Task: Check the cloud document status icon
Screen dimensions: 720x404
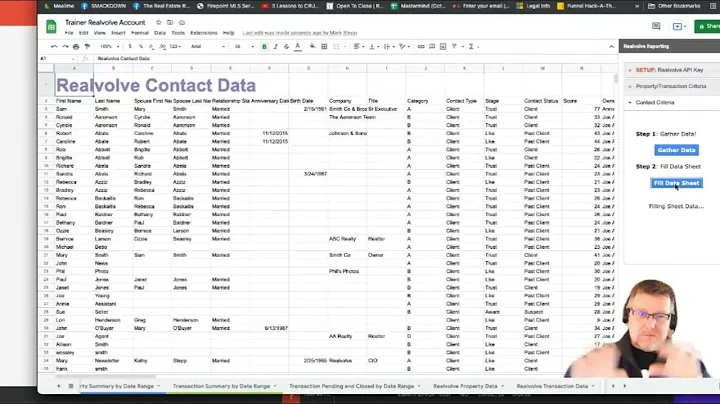Action: tap(182, 22)
